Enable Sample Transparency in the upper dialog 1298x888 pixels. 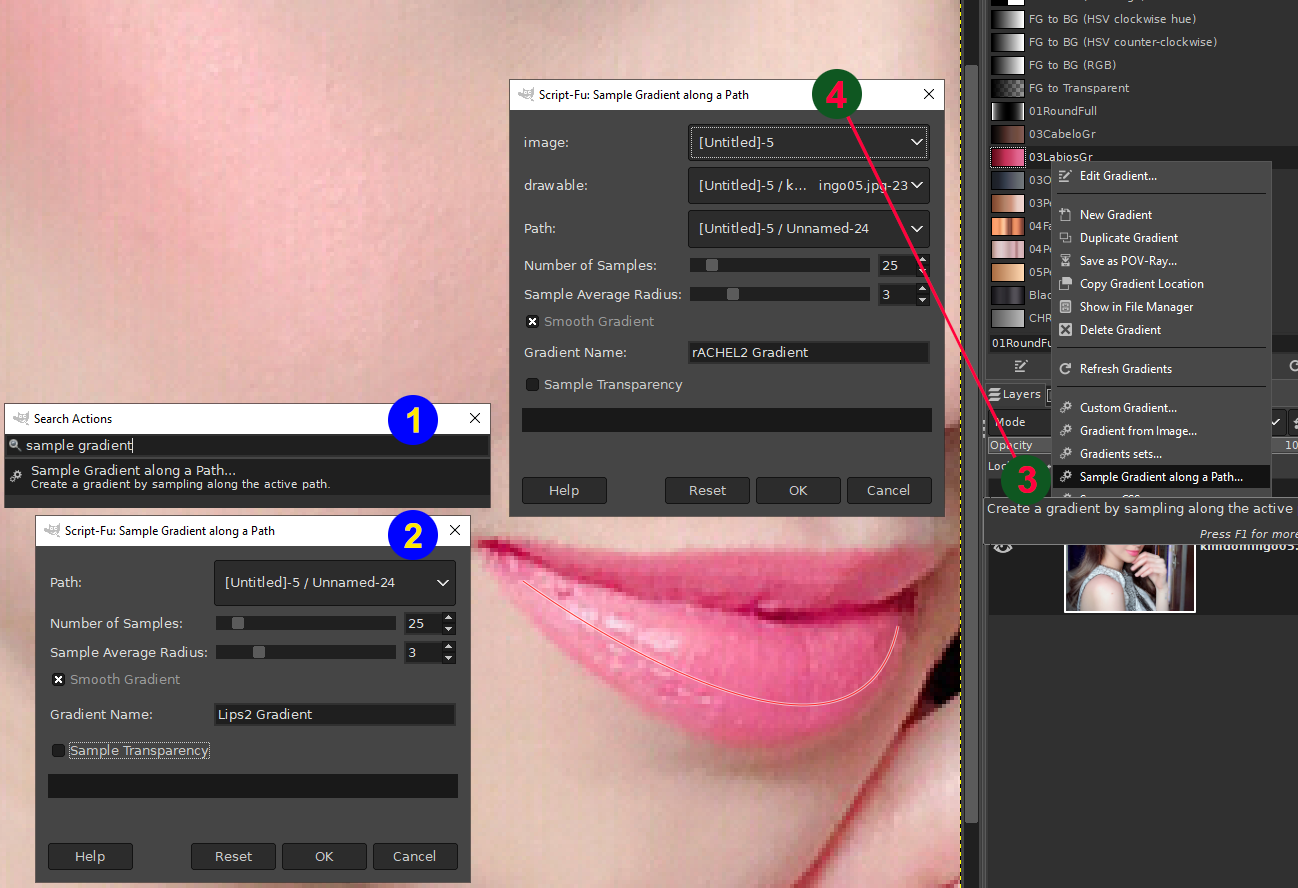pyautogui.click(x=533, y=385)
